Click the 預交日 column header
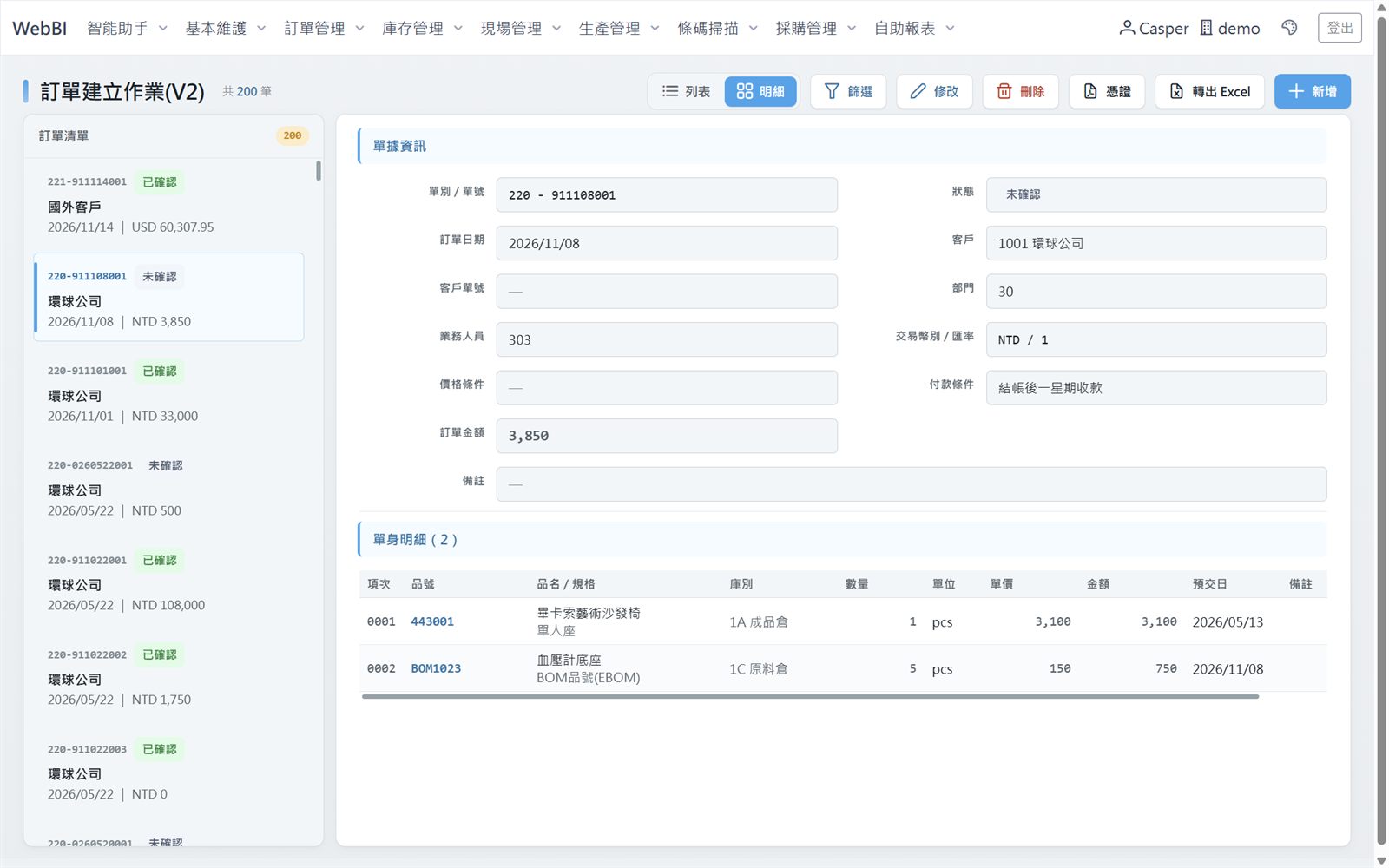Screen dimensions: 1389x868 point(1209,584)
